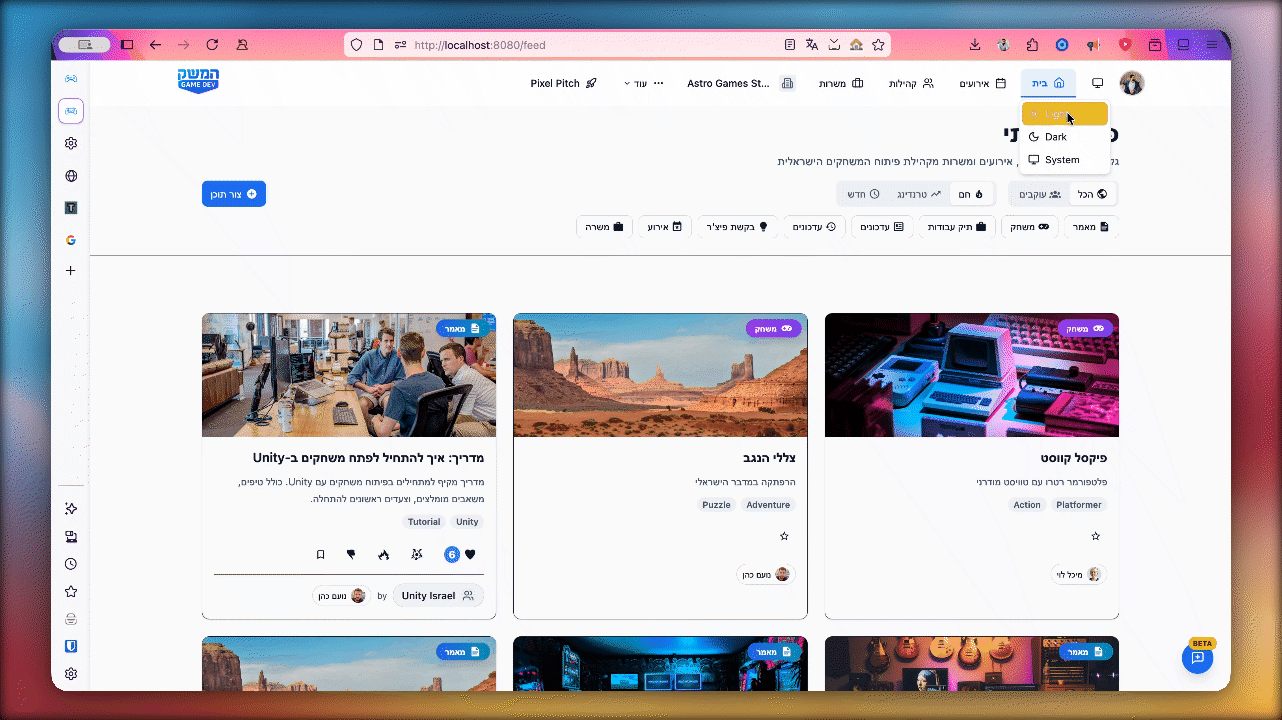The width and height of the screenshot is (1282, 720).
Task: Click the bookmarks star icon in sidebar
Action: [x=71, y=592]
